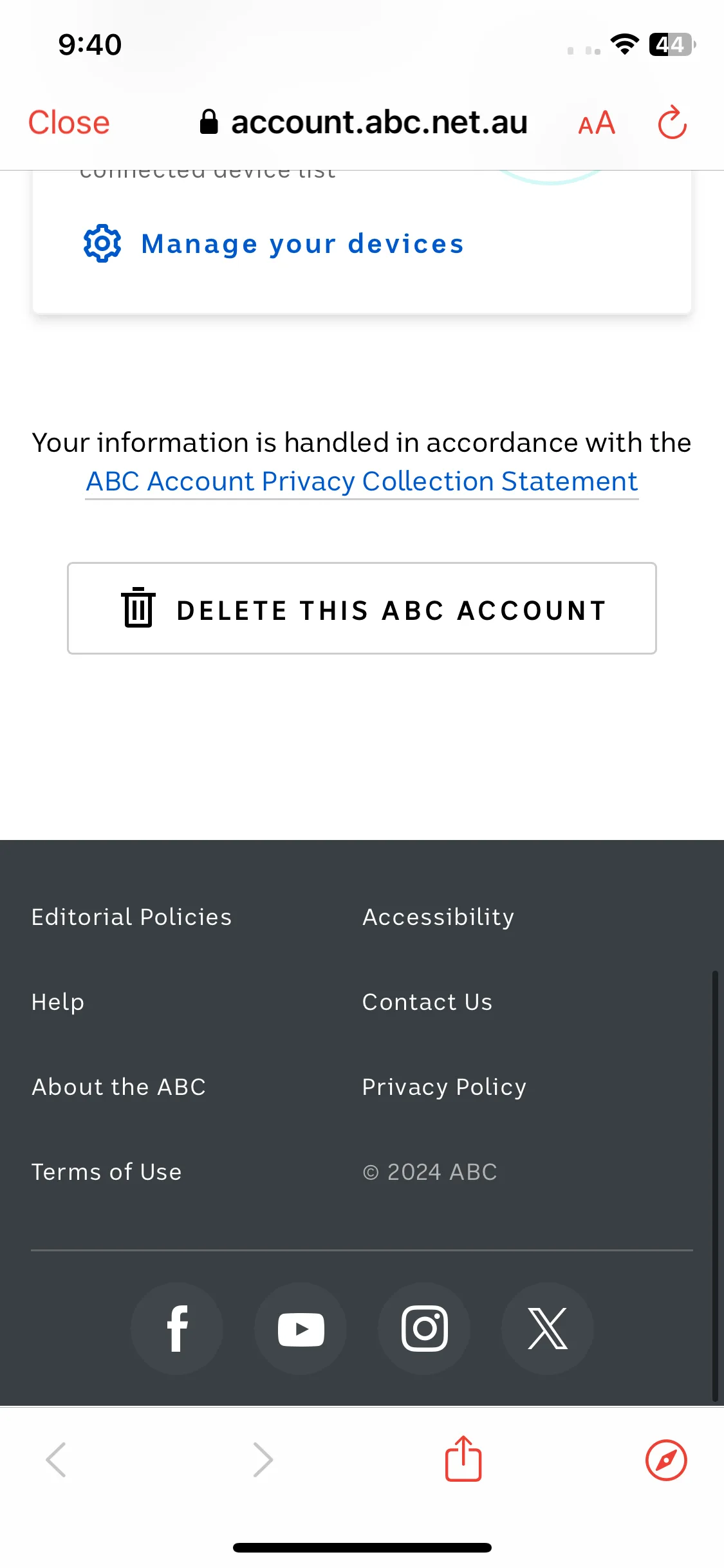
Task: Open the Facebook social icon
Action: 177,1329
